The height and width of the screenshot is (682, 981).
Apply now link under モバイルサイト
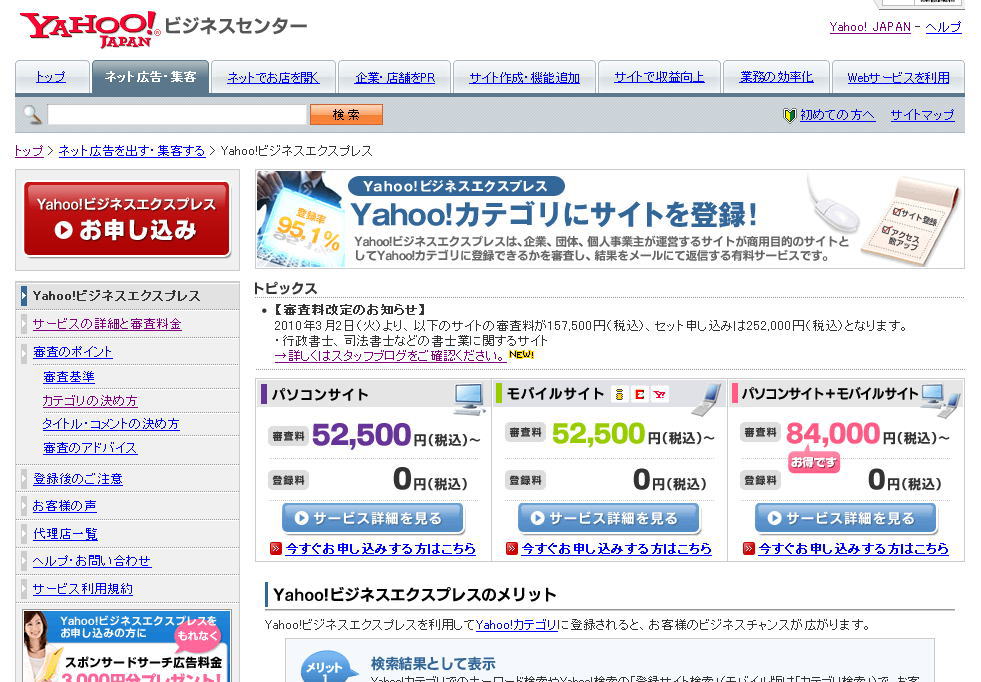(616, 549)
